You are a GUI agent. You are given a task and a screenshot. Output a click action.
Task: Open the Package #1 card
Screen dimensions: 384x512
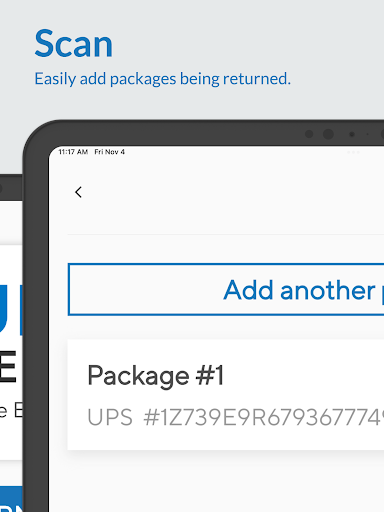pos(226,395)
